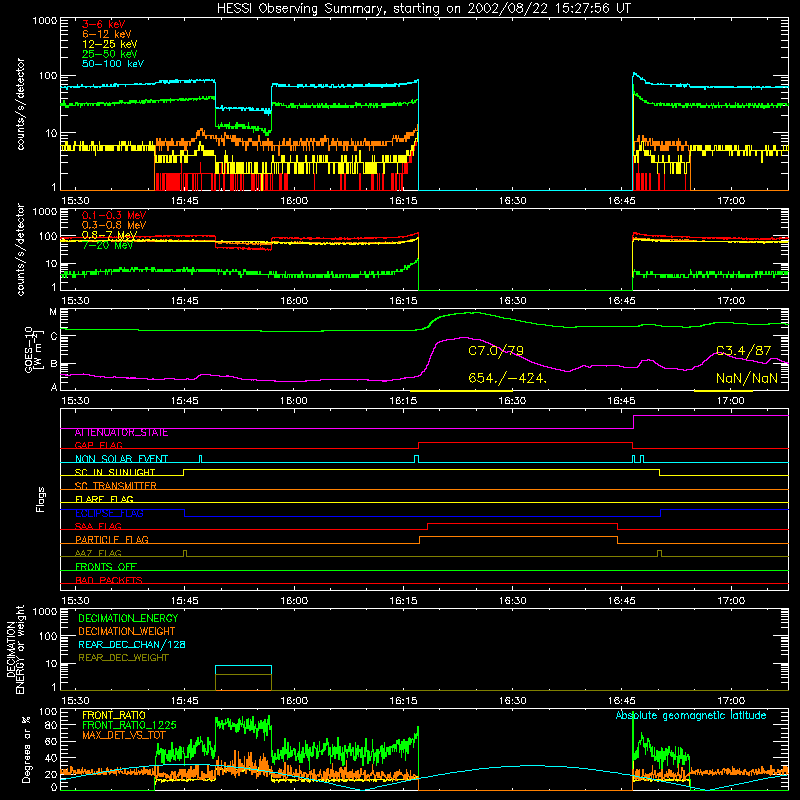Viewport: 800px width, 800px height.
Task: Click the BAD_PACKETS flag label
Action: (109, 581)
